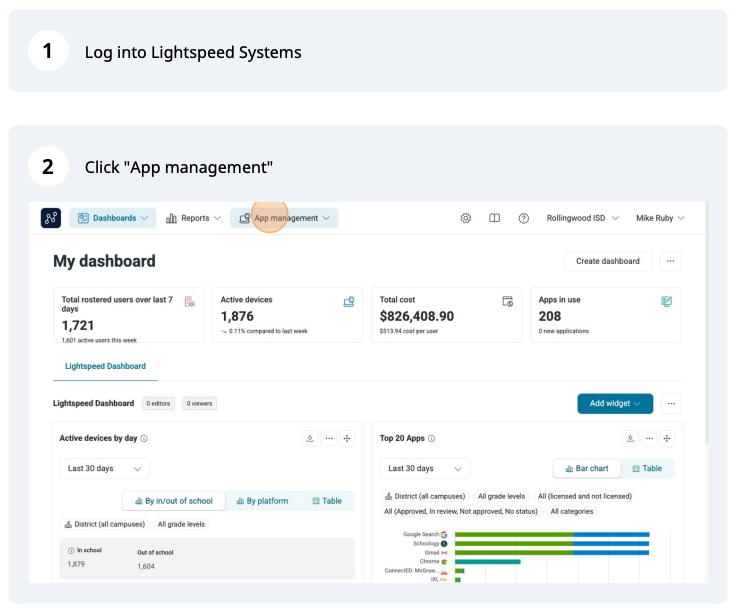This screenshot has height=611, width=735.
Task: Click the My dashboard heading
Action: tap(104, 261)
